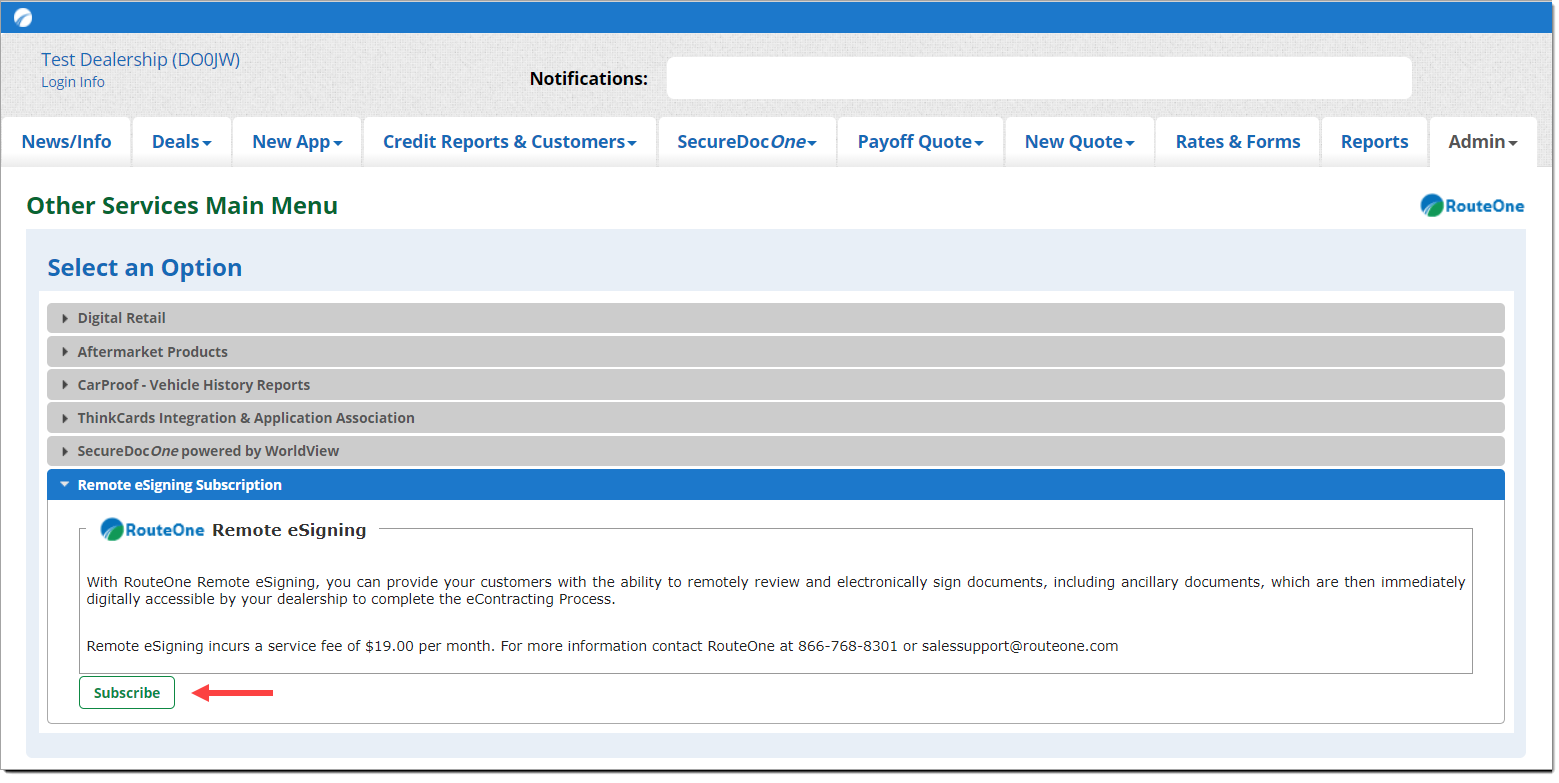Click the RouteOne logo beside the page title
Image resolution: width=1559 pixels, height=783 pixels.
(x=1472, y=206)
